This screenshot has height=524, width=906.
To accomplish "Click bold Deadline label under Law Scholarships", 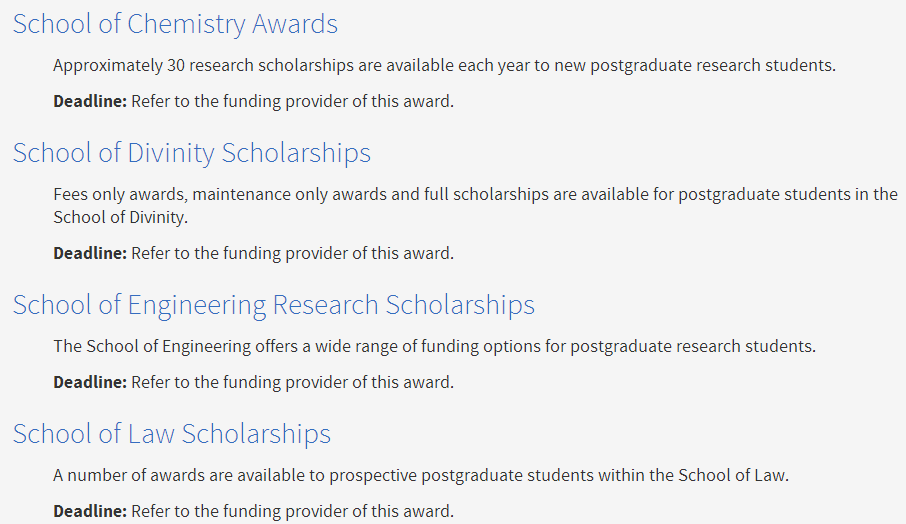I will [90, 511].
